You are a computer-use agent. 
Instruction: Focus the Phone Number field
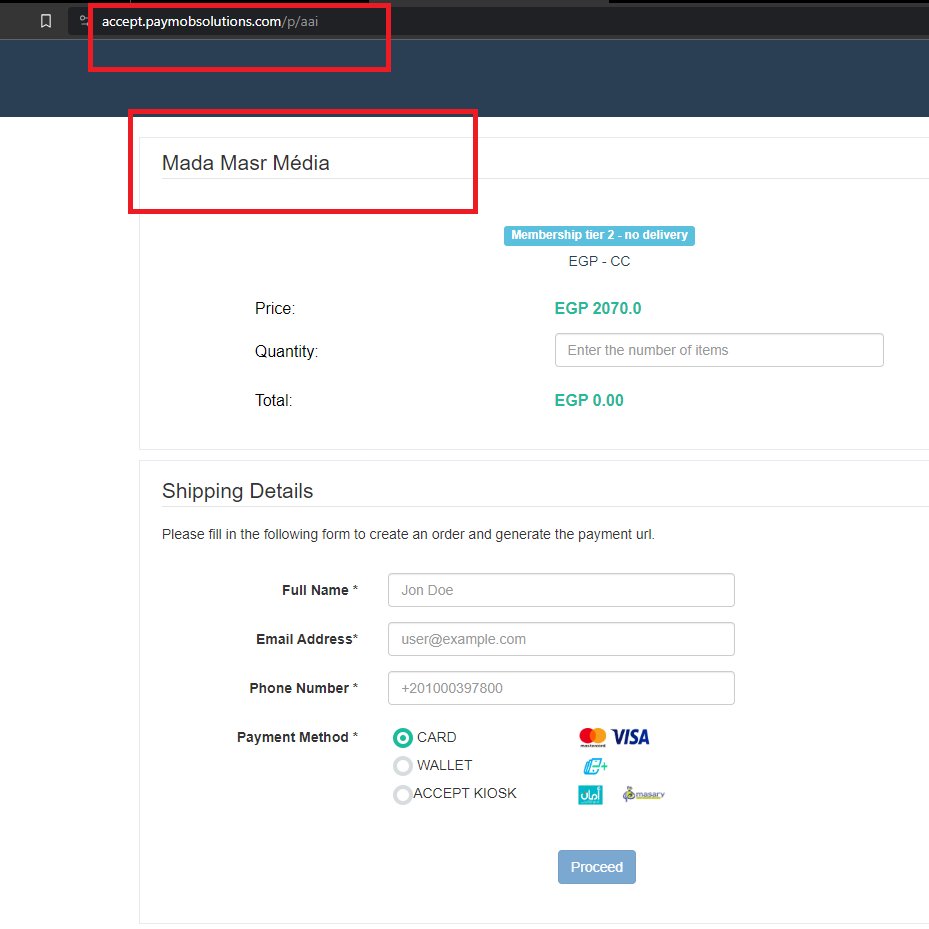point(561,688)
